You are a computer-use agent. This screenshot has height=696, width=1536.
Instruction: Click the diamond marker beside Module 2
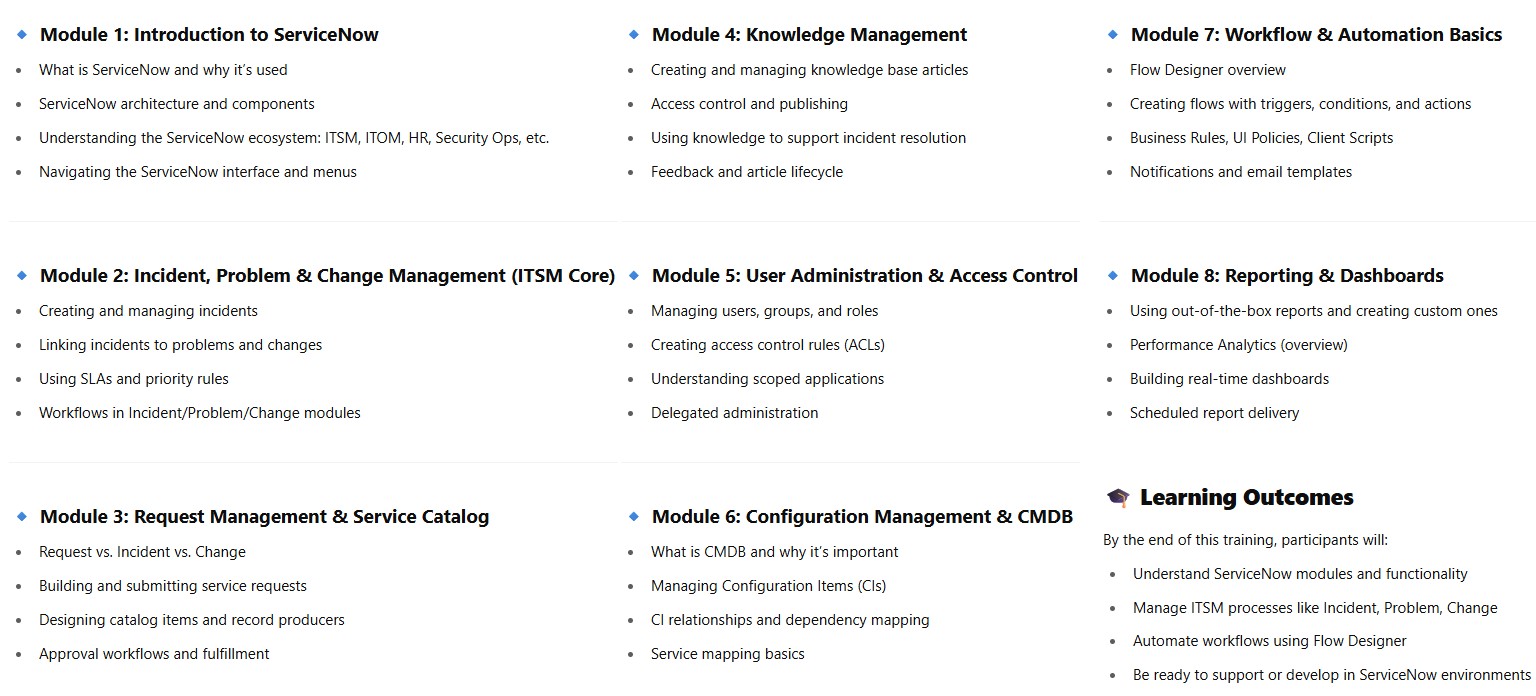pos(22,275)
